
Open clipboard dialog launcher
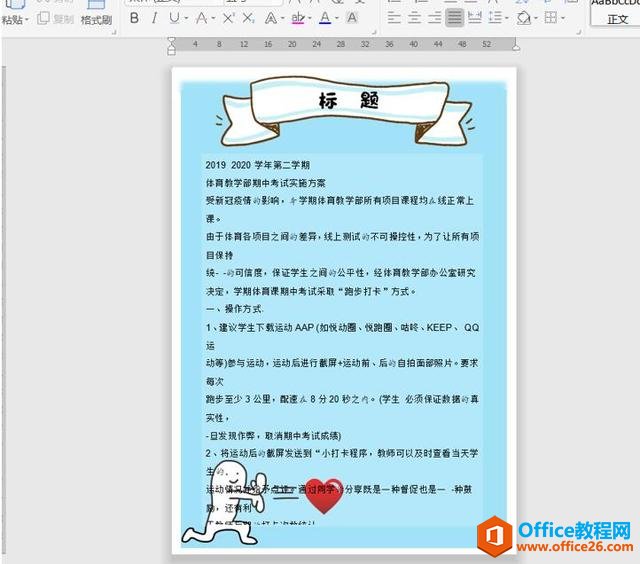[114, 31]
